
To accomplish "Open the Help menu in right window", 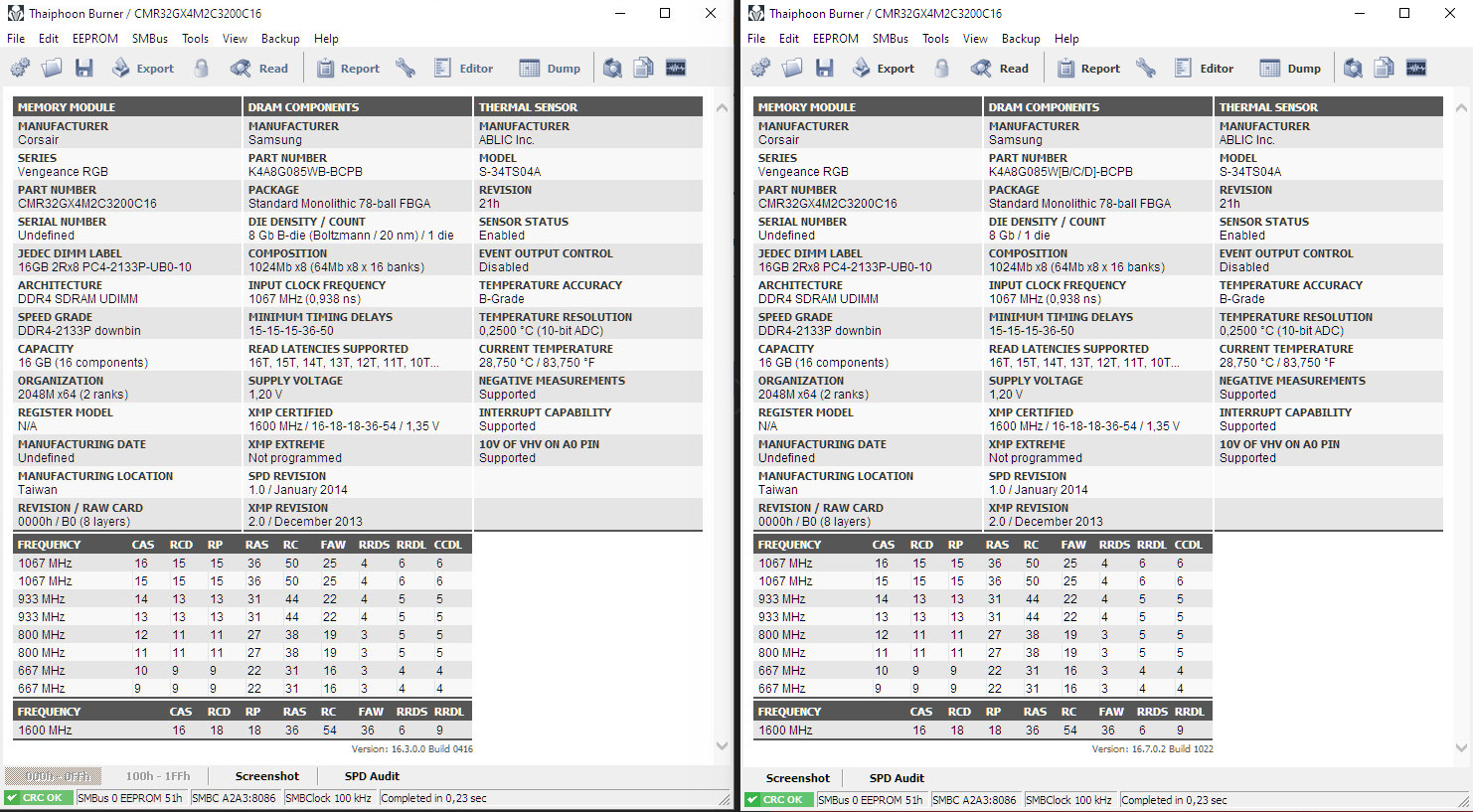I will tap(1066, 39).
